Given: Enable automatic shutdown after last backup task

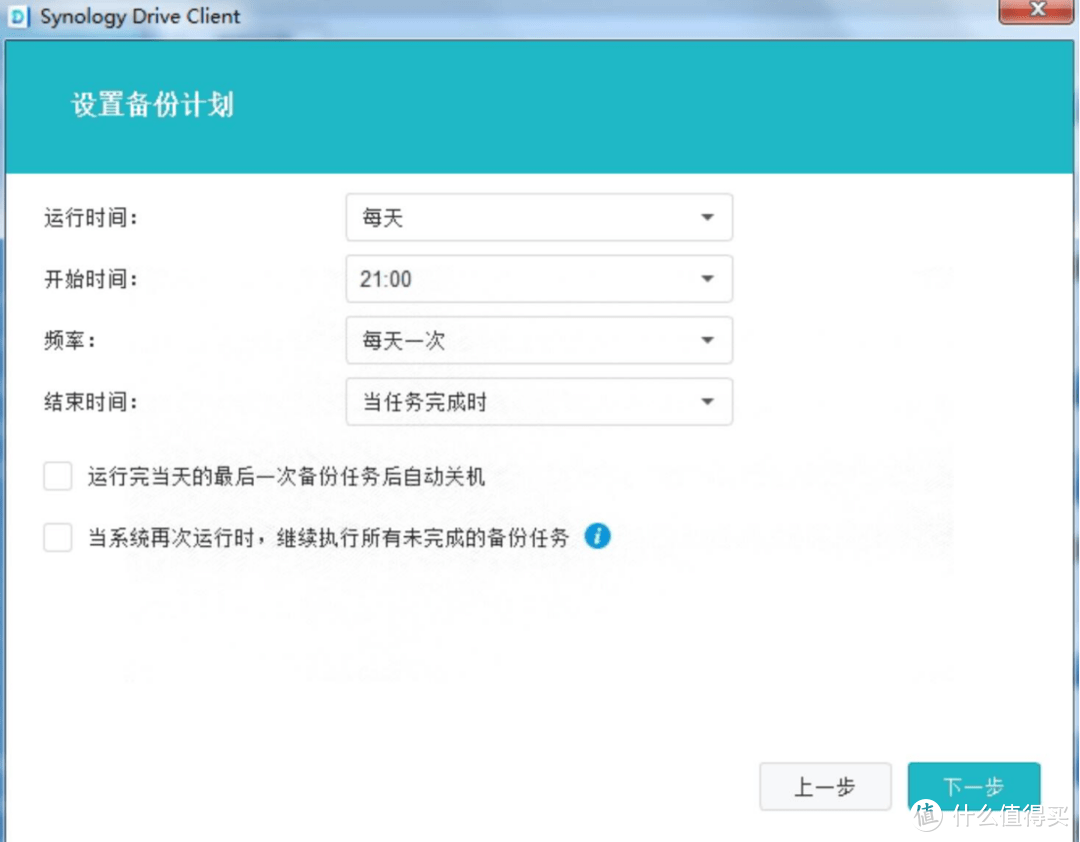Looking at the screenshot, I should [57, 476].
